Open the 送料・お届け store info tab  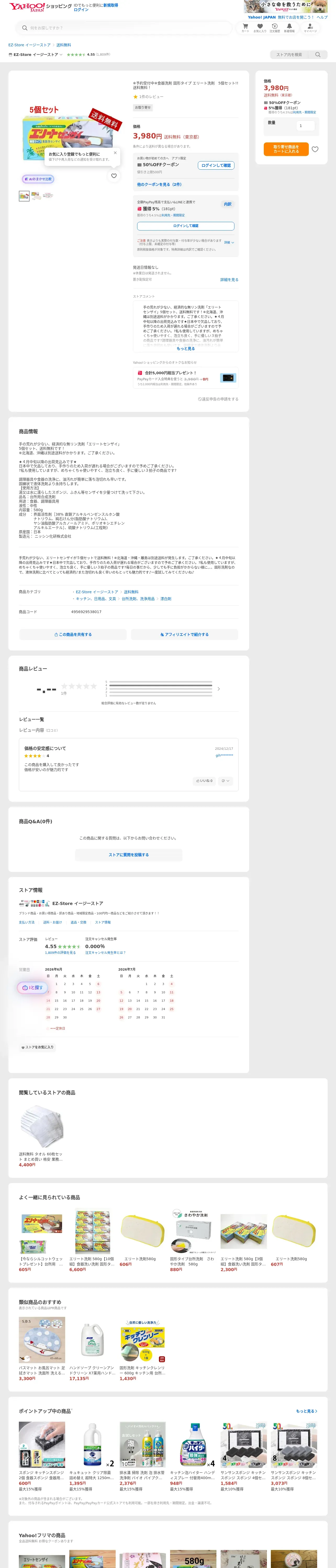pyautogui.click(x=52, y=922)
